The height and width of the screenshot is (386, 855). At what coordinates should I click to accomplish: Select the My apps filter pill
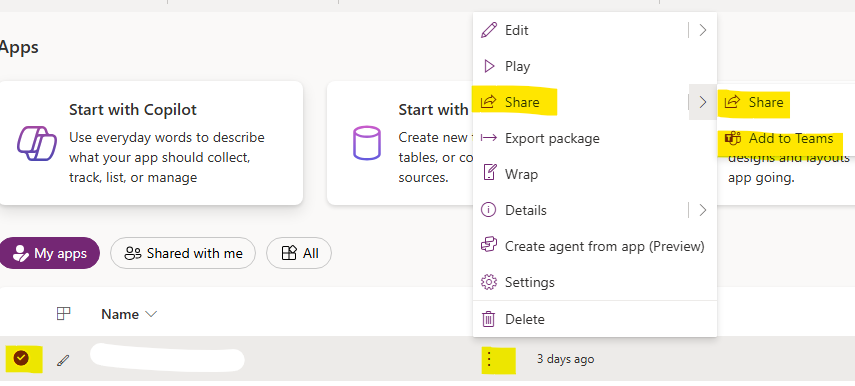(49, 253)
